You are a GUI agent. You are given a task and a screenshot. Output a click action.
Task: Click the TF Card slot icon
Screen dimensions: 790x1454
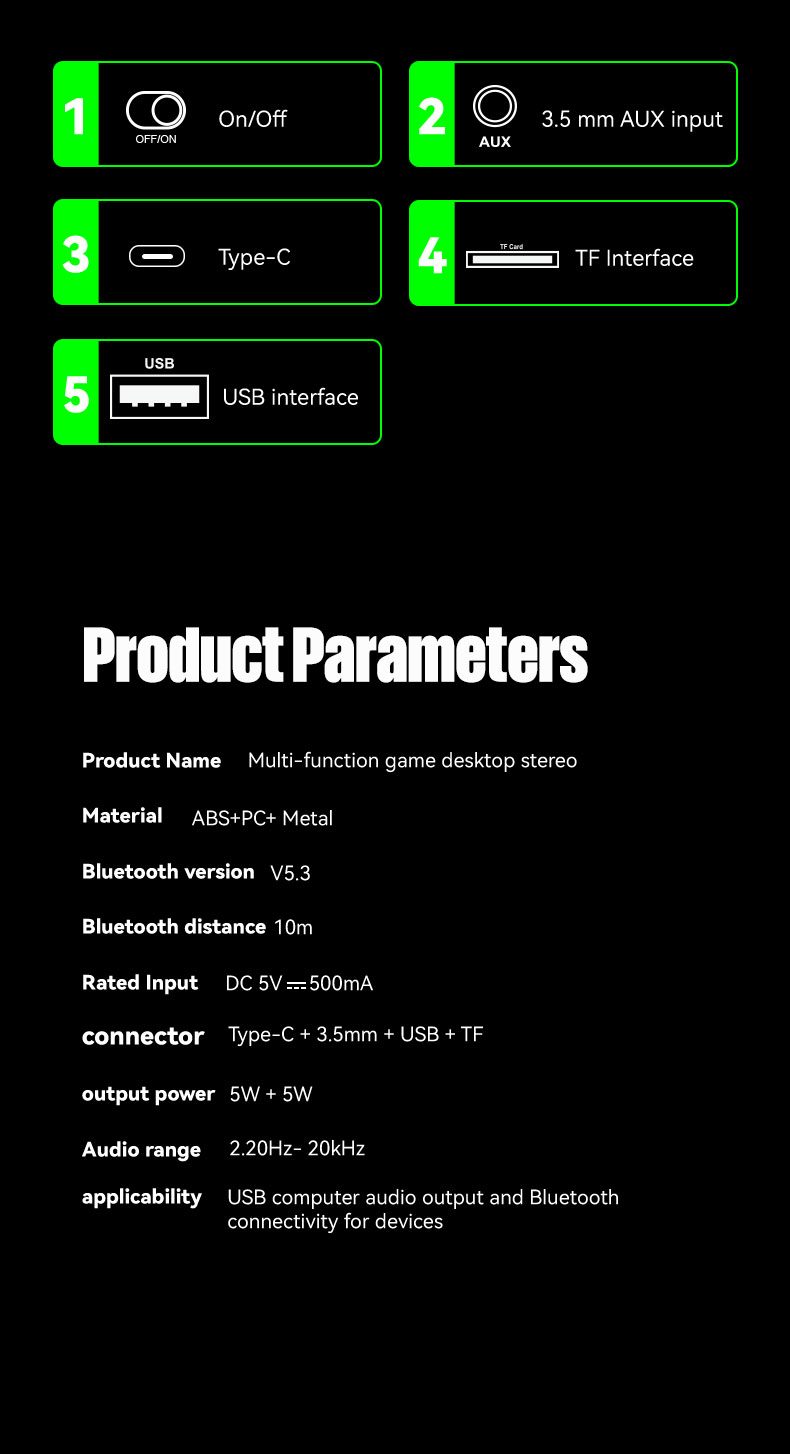[x=512, y=259]
